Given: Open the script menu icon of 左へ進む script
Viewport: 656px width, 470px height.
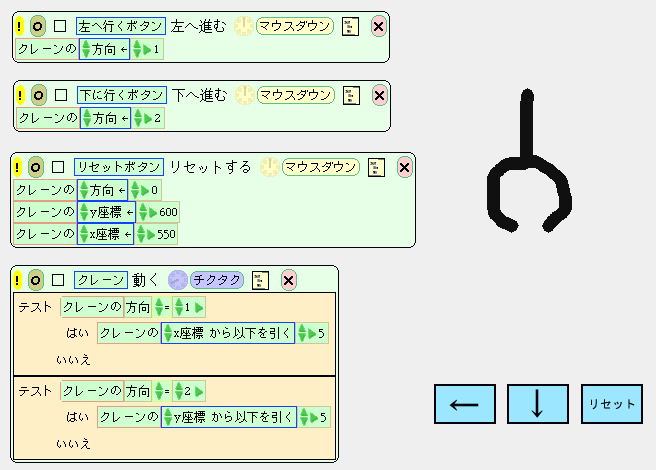Looking at the screenshot, I should [x=349, y=27].
